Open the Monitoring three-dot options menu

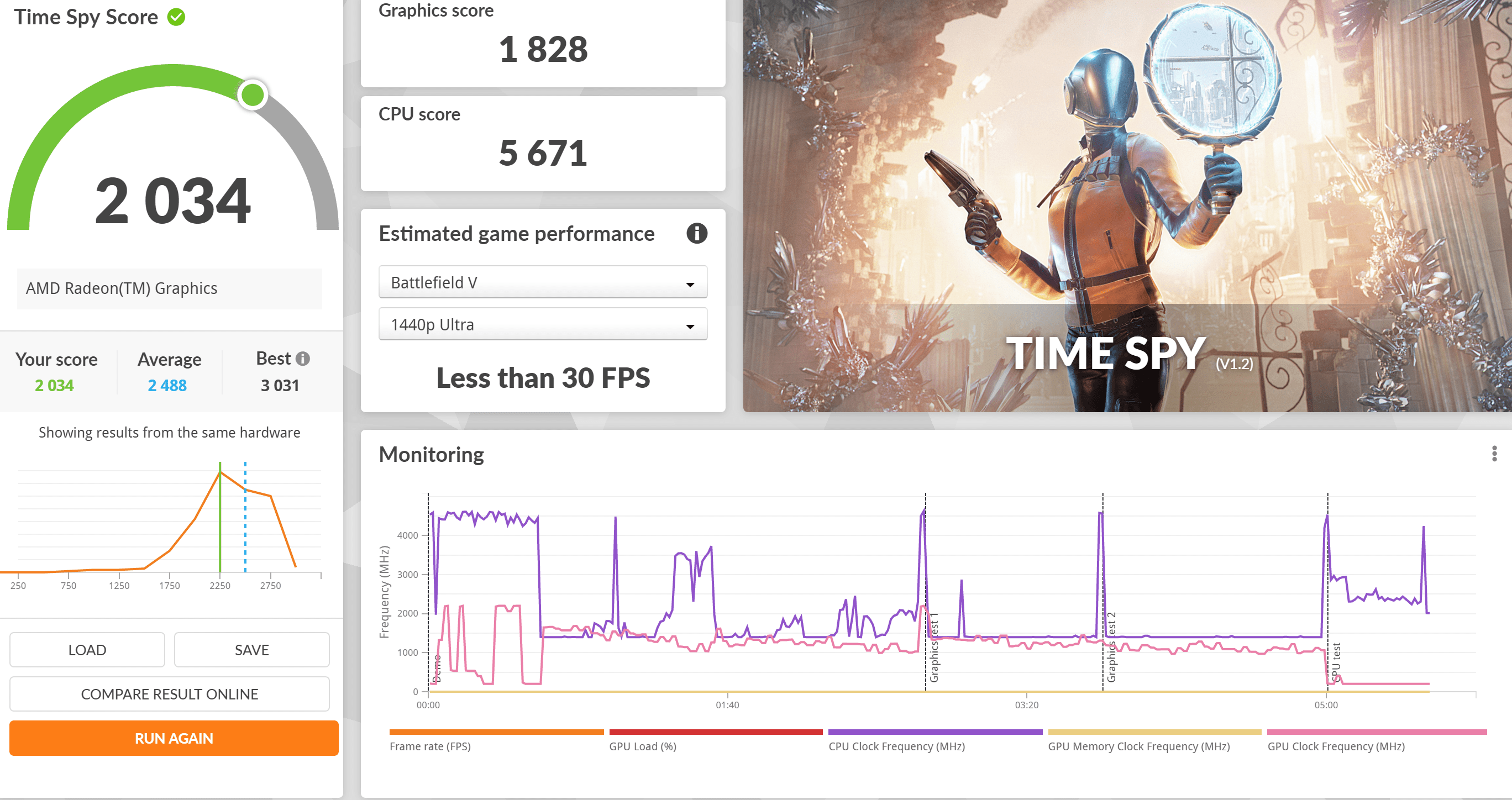click(x=1494, y=454)
